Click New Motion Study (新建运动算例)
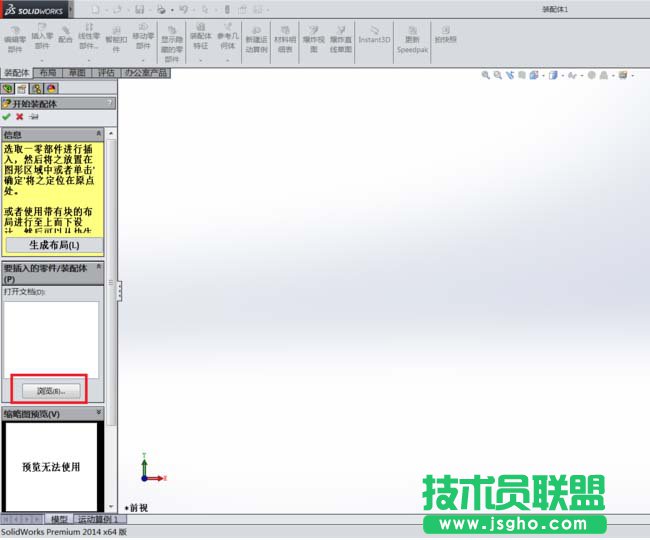The image size is (650, 540). (x=256, y=39)
